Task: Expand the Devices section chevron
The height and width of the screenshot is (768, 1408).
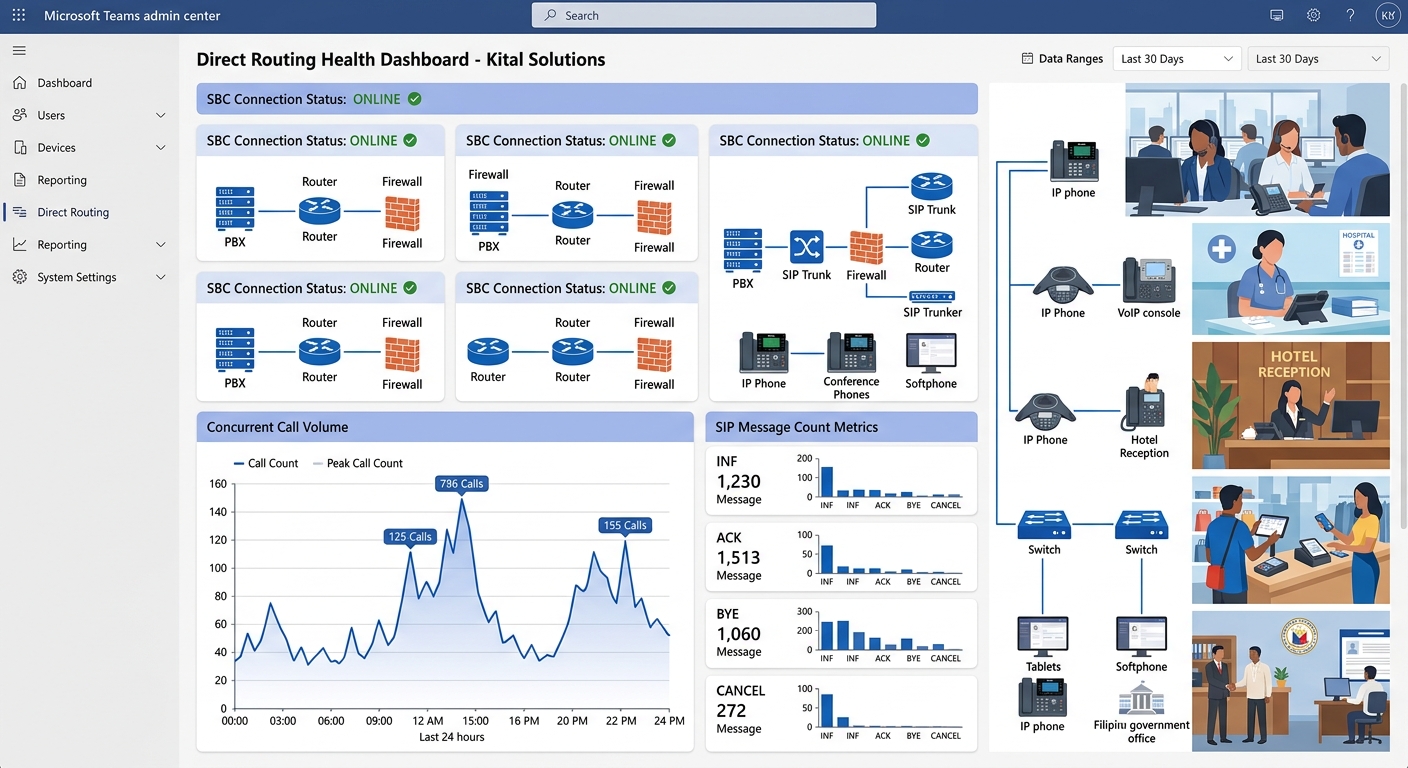Action: (x=161, y=147)
